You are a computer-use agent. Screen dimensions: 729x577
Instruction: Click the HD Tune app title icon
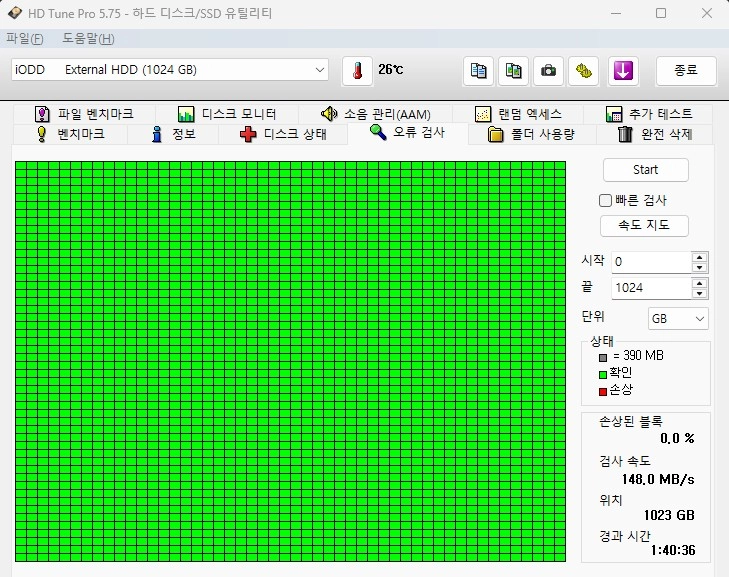15,13
